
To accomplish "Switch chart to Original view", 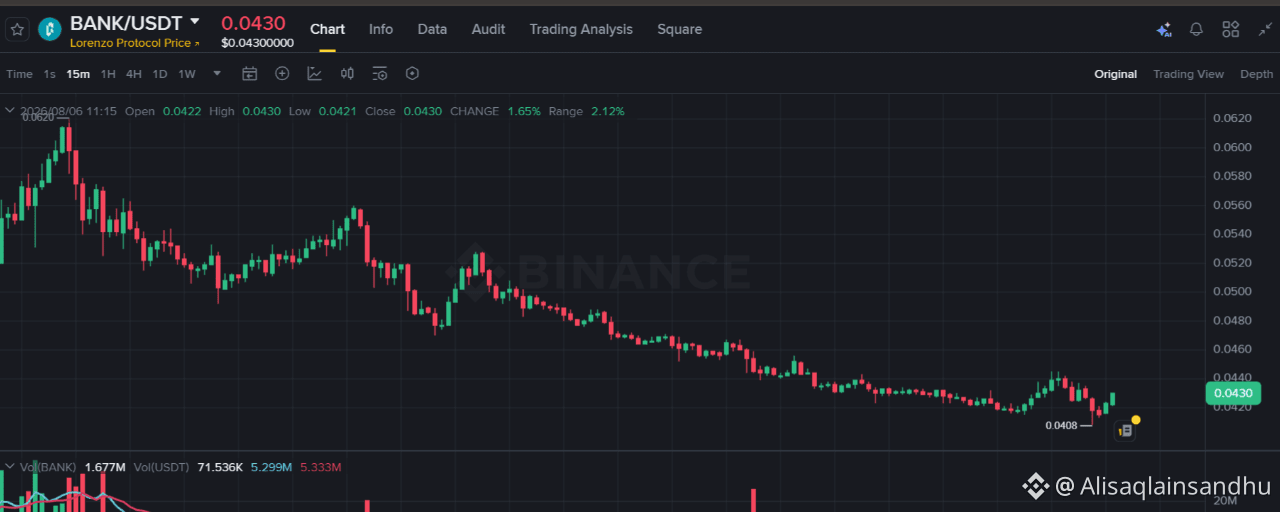I will [x=1115, y=74].
